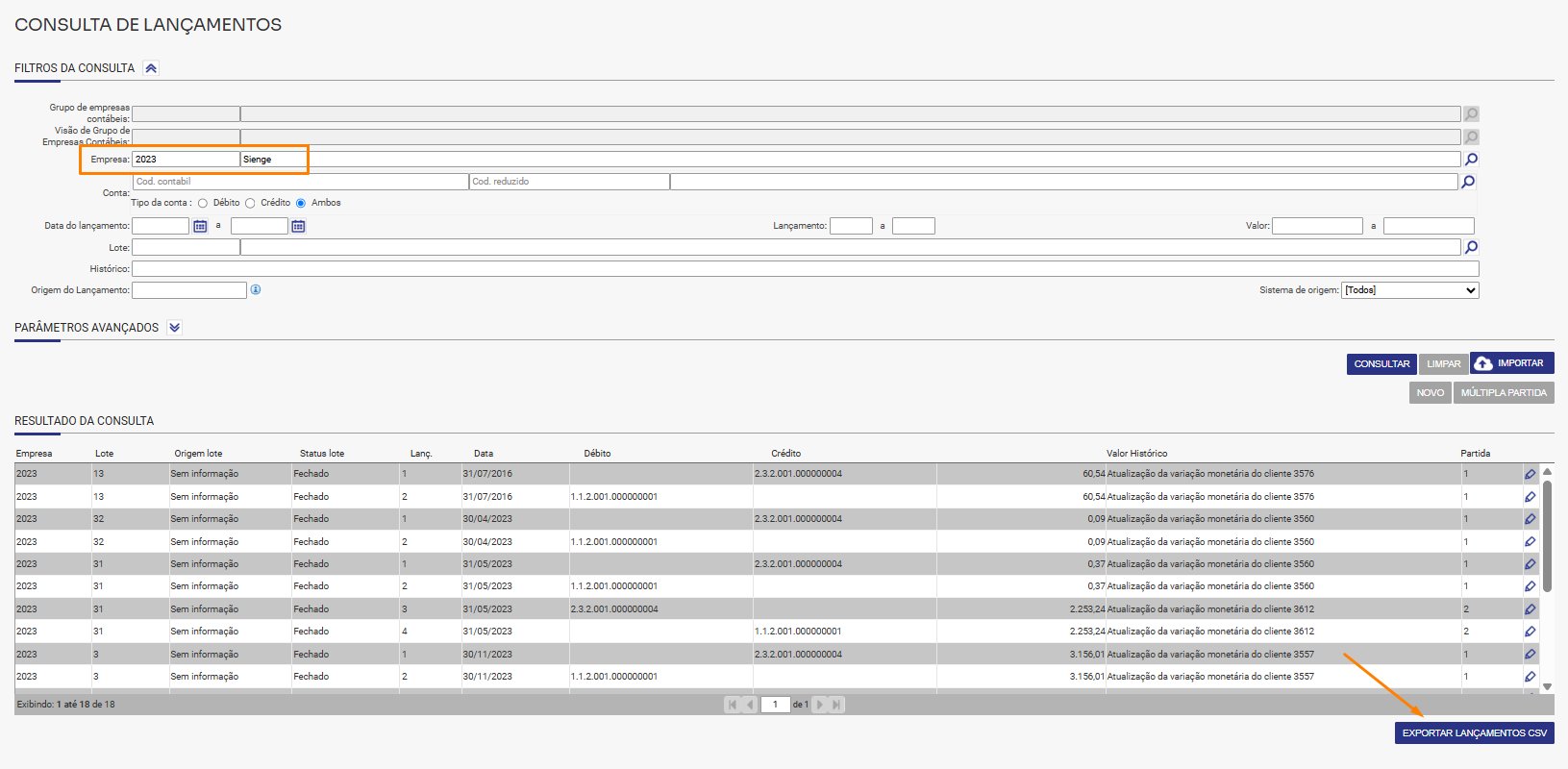This screenshot has width=1568, height=769.
Task: Collapse the Filtros da Consulta section
Action: [151, 68]
